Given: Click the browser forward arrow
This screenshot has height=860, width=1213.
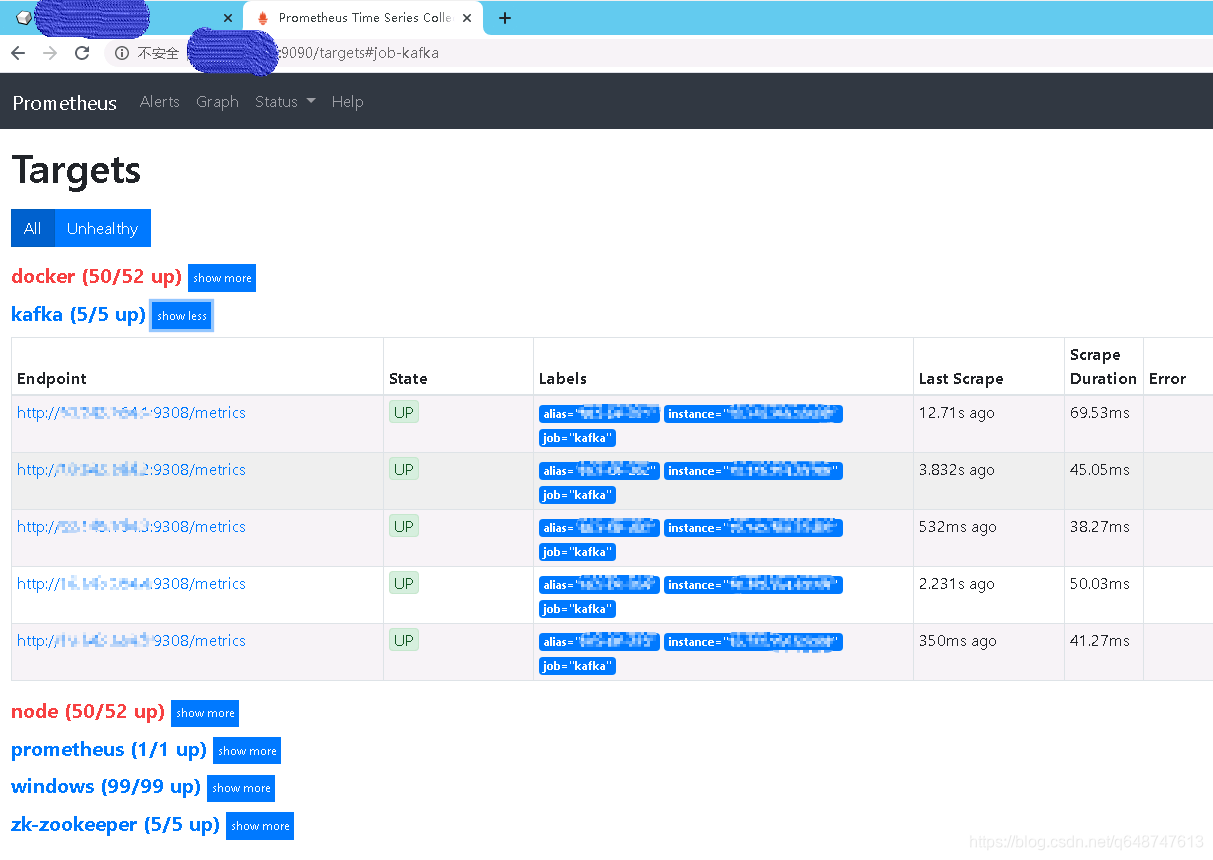Looking at the screenshot, I should point(50,53).
